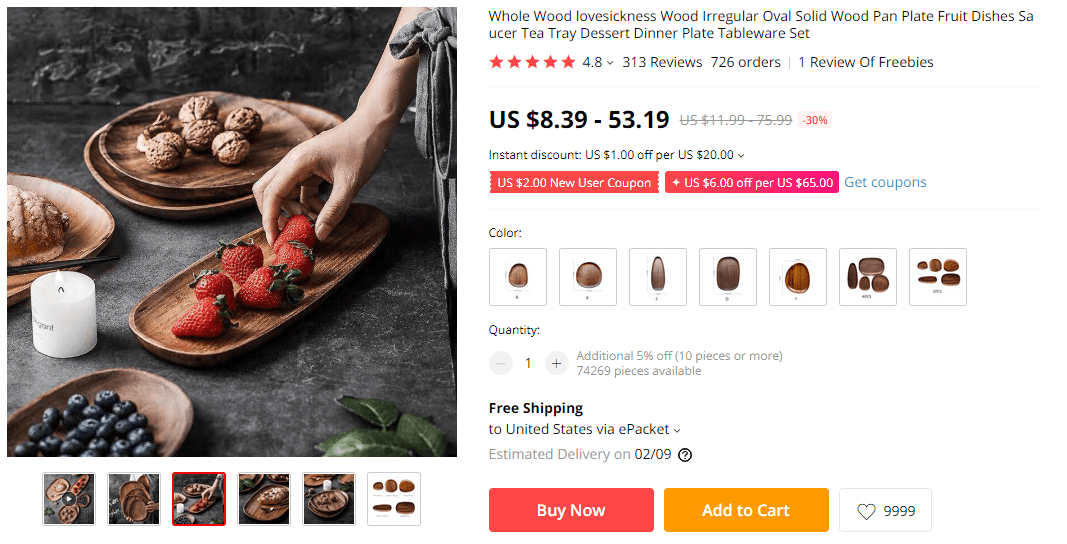Screen dimensions: 1067x544
Task: Select the 4PCS set color option
Action: pyautogui.click(x=868, y=276)
